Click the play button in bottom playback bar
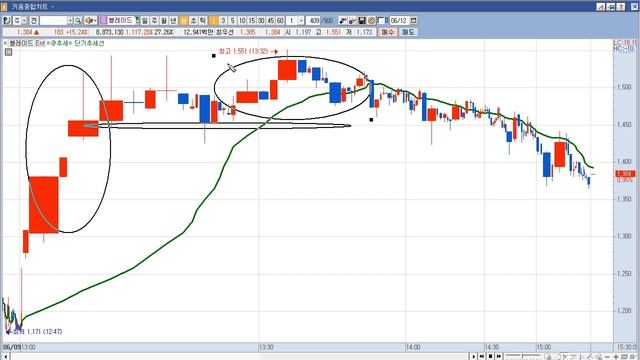The image size is (640, 360). tap(473, 356)
